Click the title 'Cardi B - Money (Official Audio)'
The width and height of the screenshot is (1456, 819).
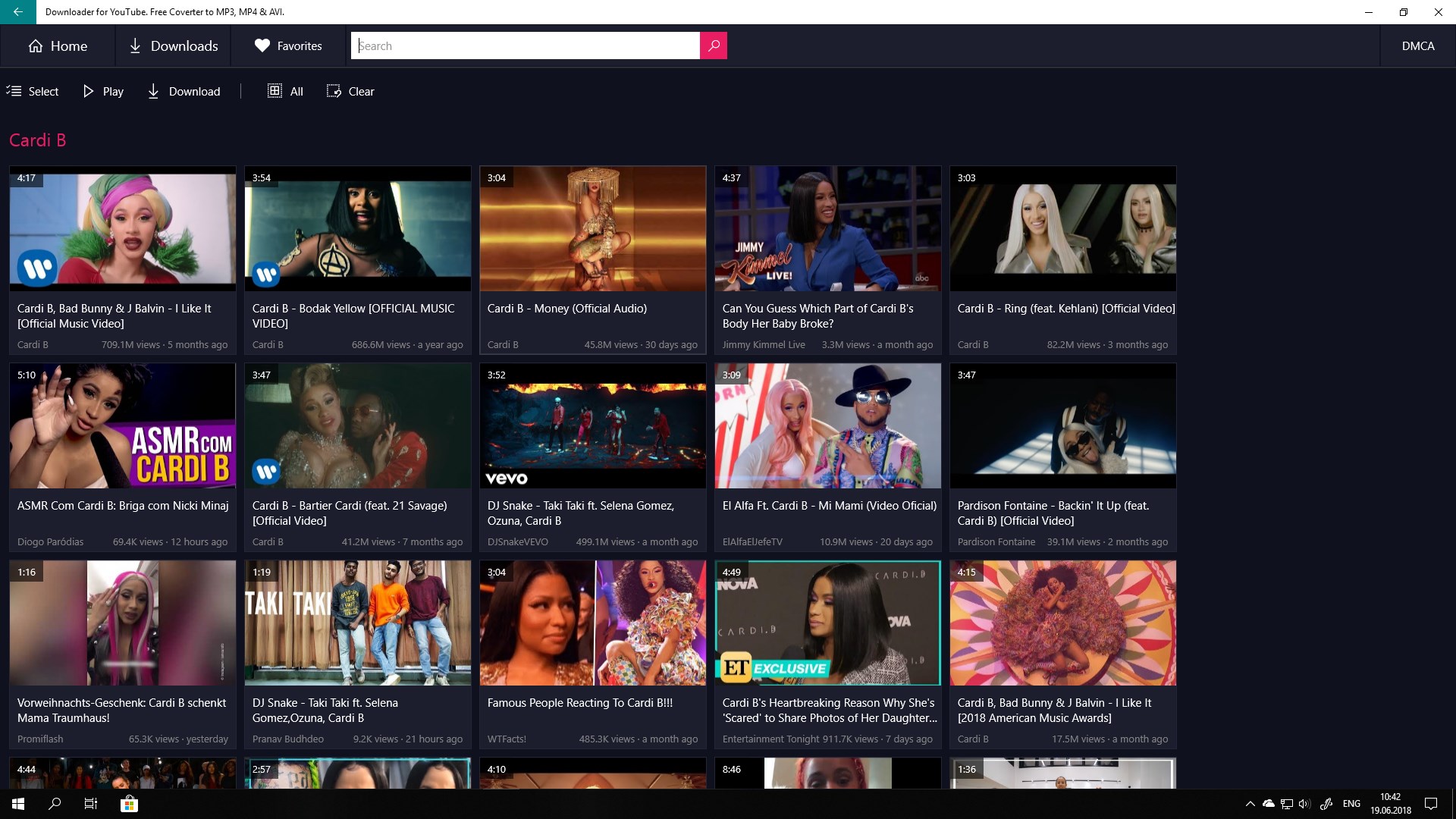pos(567,309)
